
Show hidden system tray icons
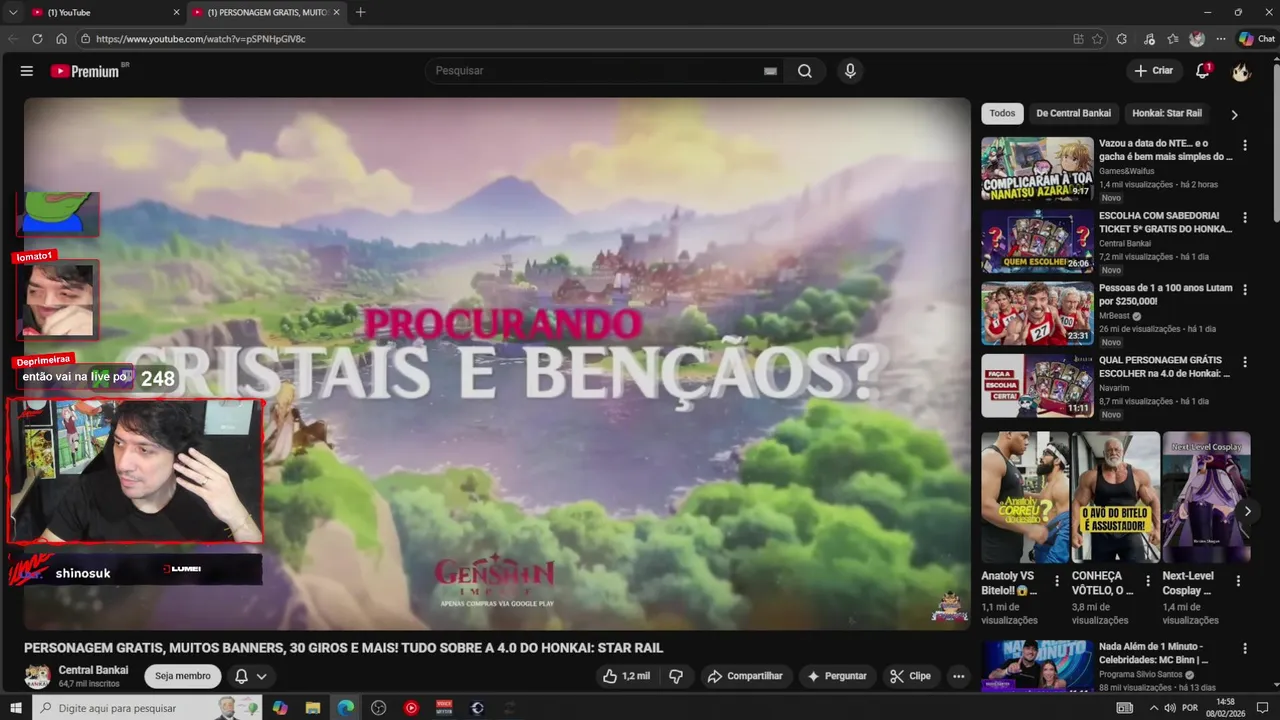(1154, 708)
